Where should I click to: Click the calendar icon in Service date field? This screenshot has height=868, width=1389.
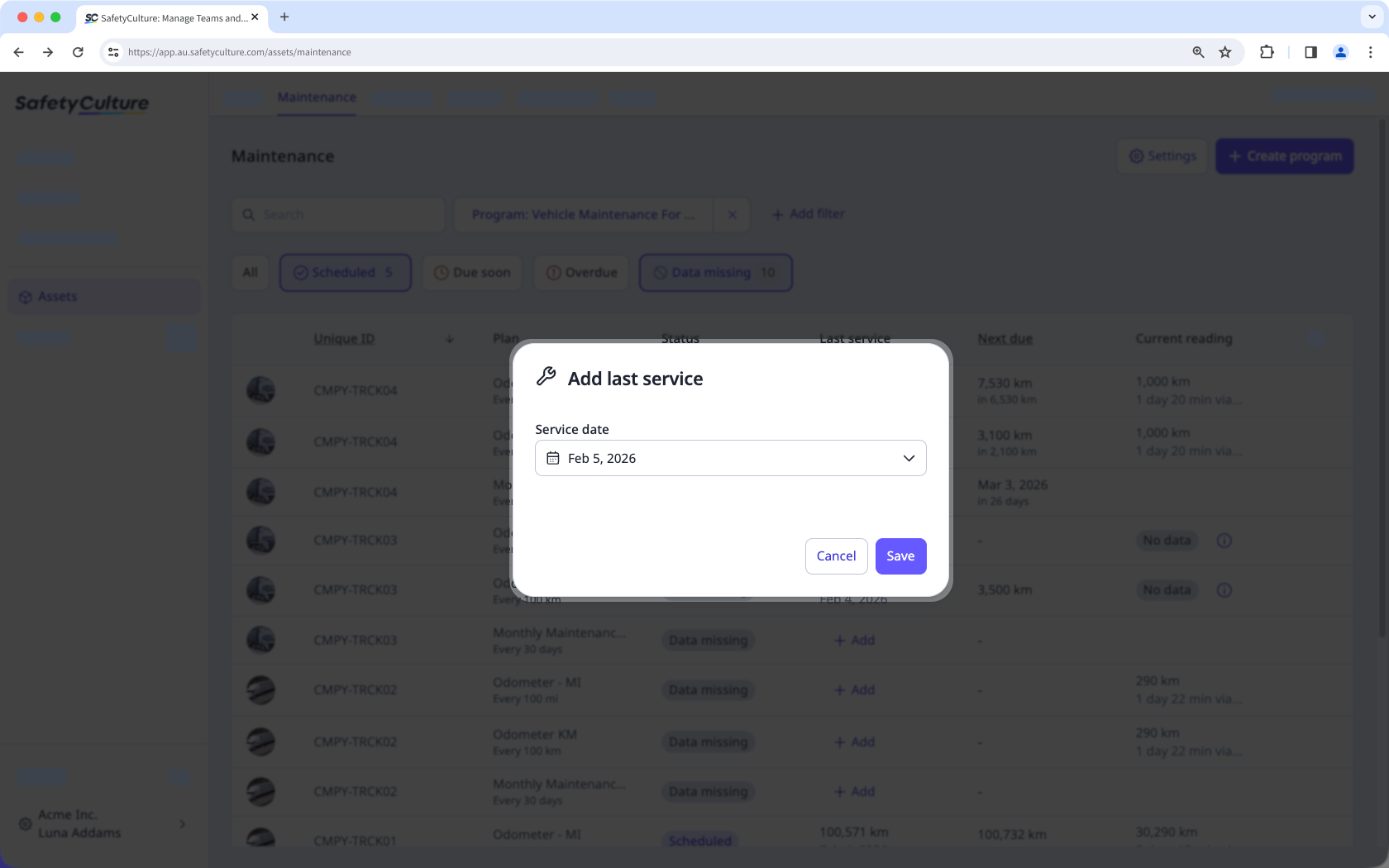pos(553,458)
